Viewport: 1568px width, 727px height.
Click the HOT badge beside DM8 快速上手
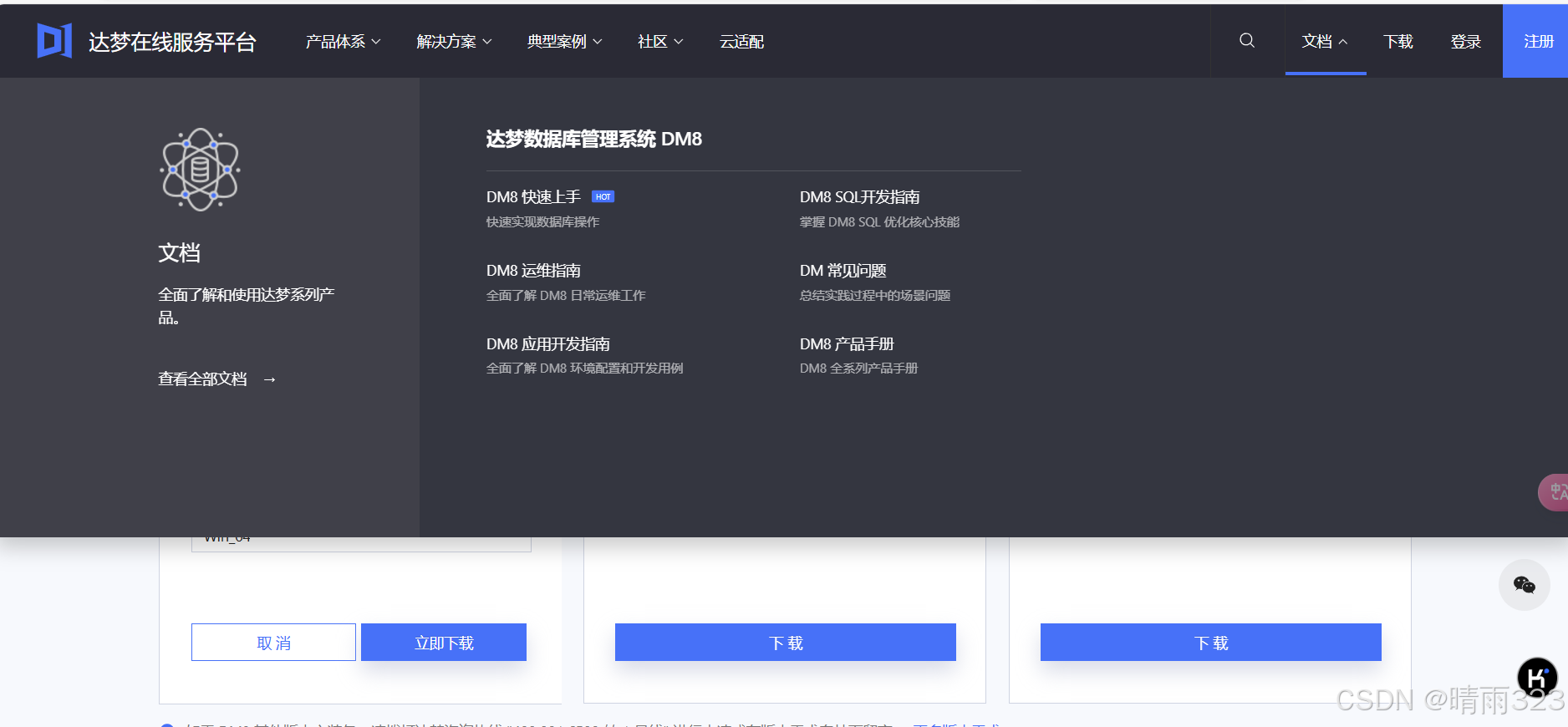pyautogui.click(x=603, y=197)
